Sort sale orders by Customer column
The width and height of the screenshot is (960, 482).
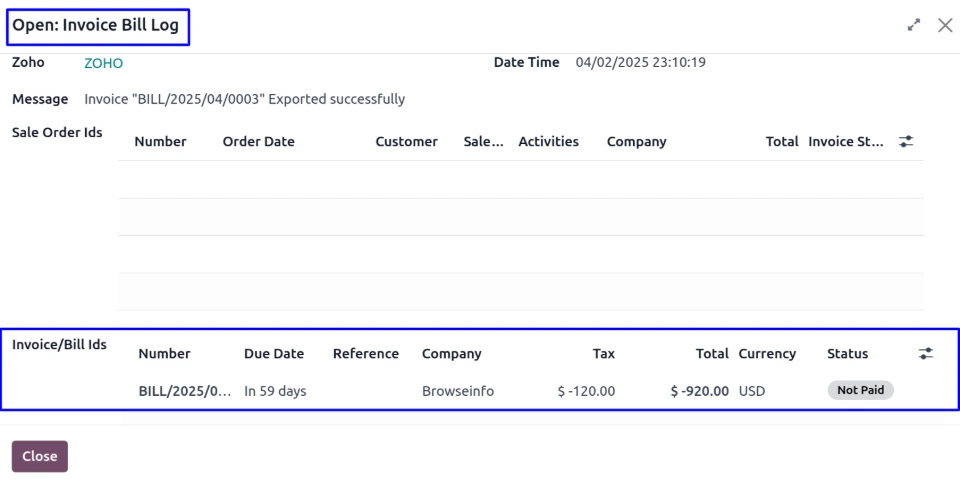pos(406,142)
